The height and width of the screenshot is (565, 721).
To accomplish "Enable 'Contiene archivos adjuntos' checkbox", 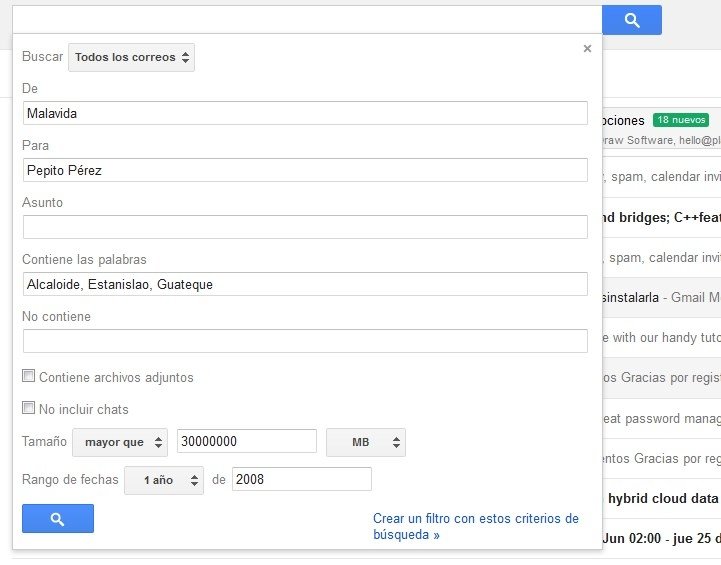I will click(x=29, y=376).
